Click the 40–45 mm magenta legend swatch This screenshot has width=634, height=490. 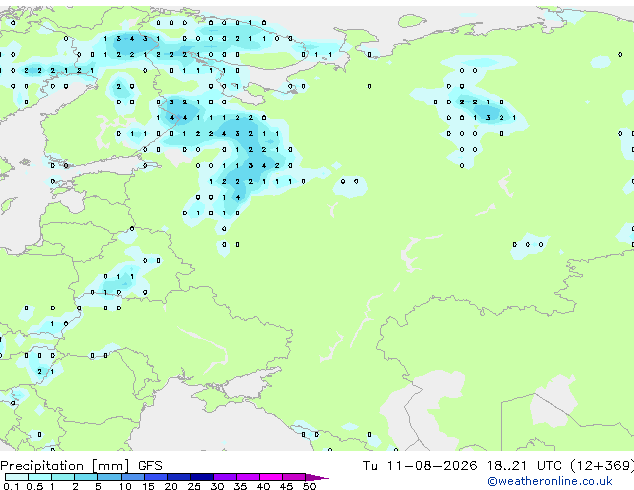[270, 477]
